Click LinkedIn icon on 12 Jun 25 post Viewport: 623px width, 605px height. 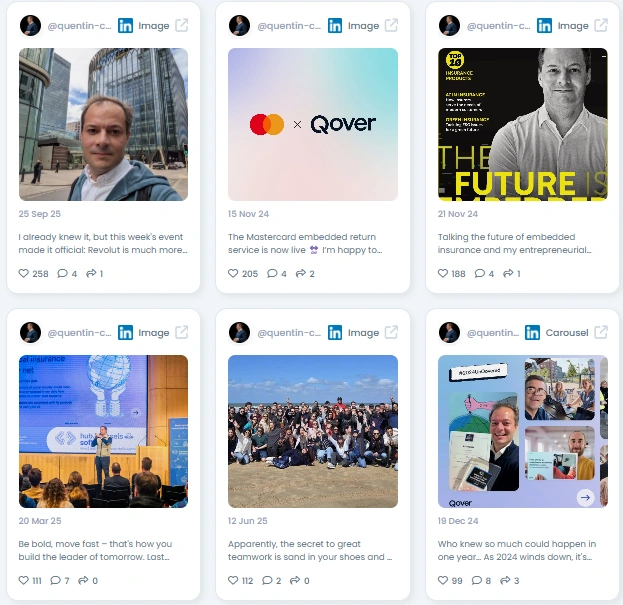pos(335,332)
